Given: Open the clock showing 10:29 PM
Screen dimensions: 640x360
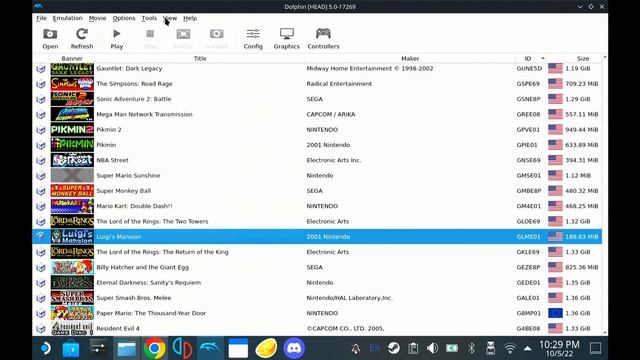Looking at the screenshot, I should pos(559,348).
